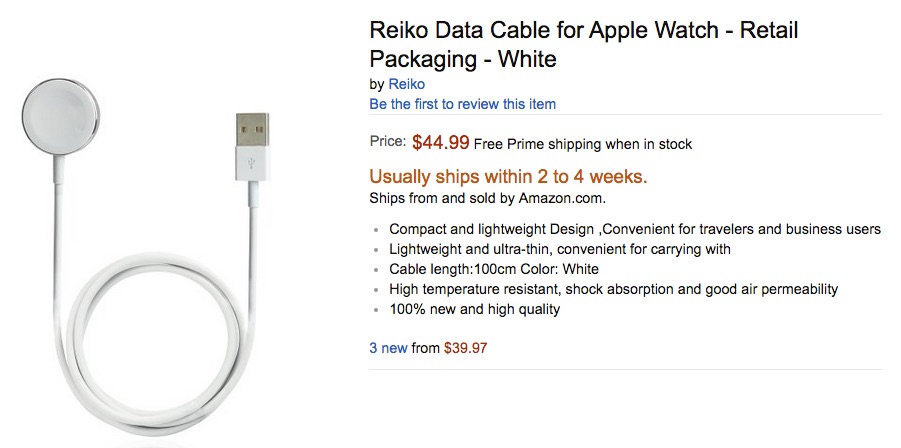Select the "Lightweight and ultra-thin" bullet

559,249
